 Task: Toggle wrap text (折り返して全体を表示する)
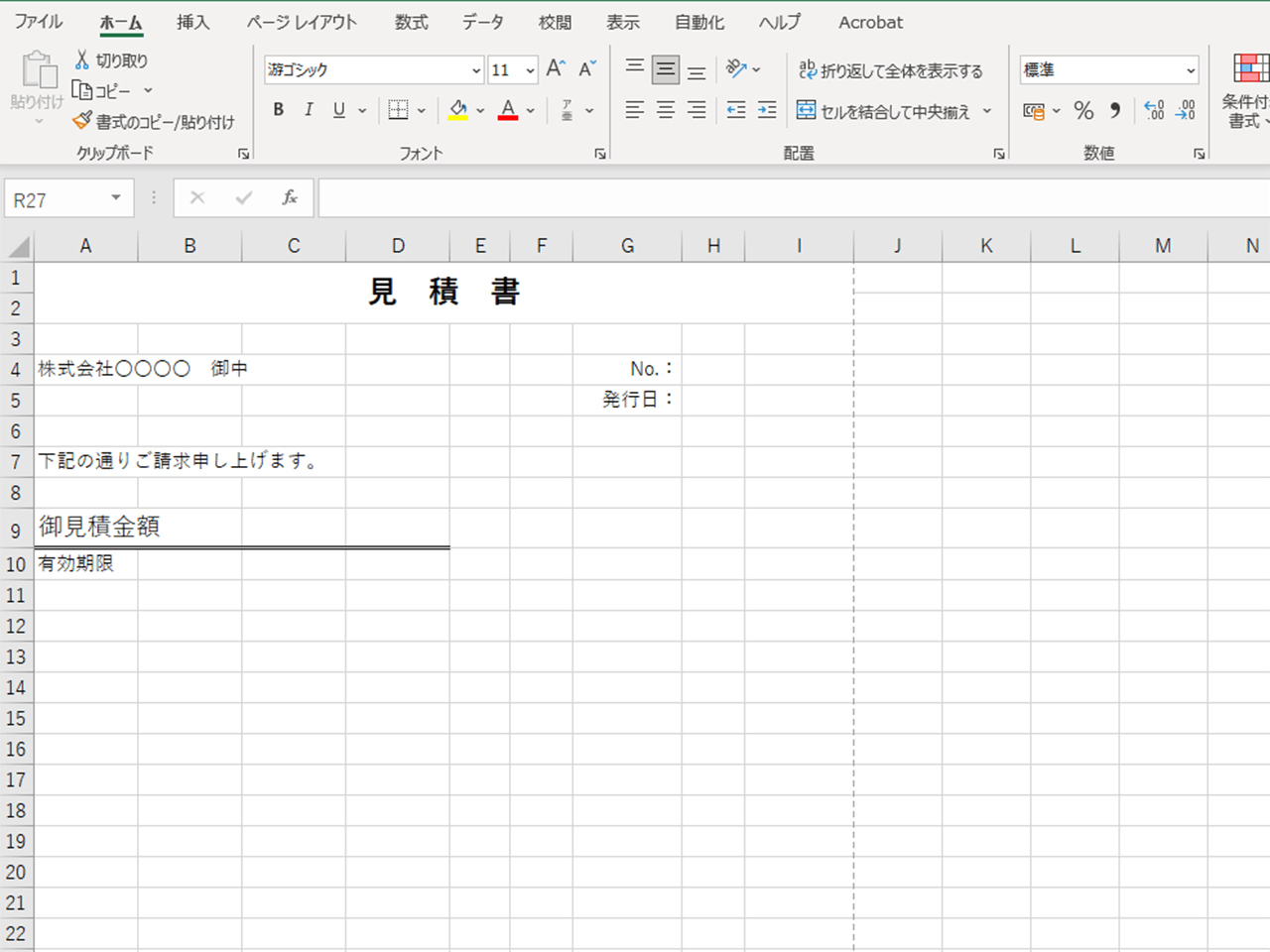(891, 70)
